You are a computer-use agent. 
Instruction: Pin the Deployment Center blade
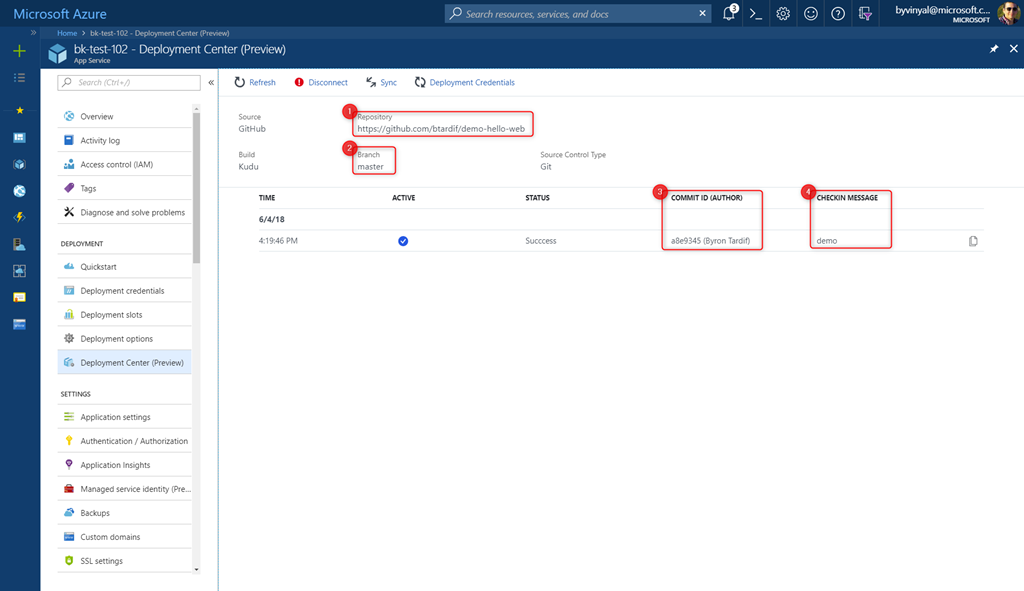click(994, 49)
